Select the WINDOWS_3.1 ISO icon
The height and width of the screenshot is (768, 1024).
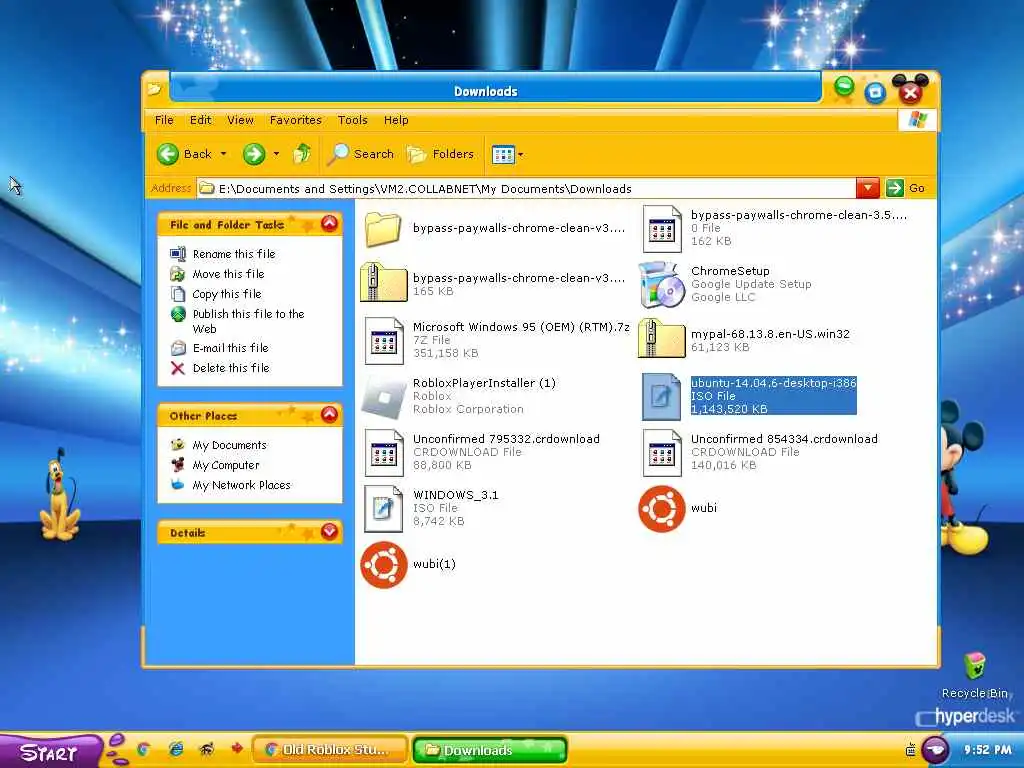[384, 509]
